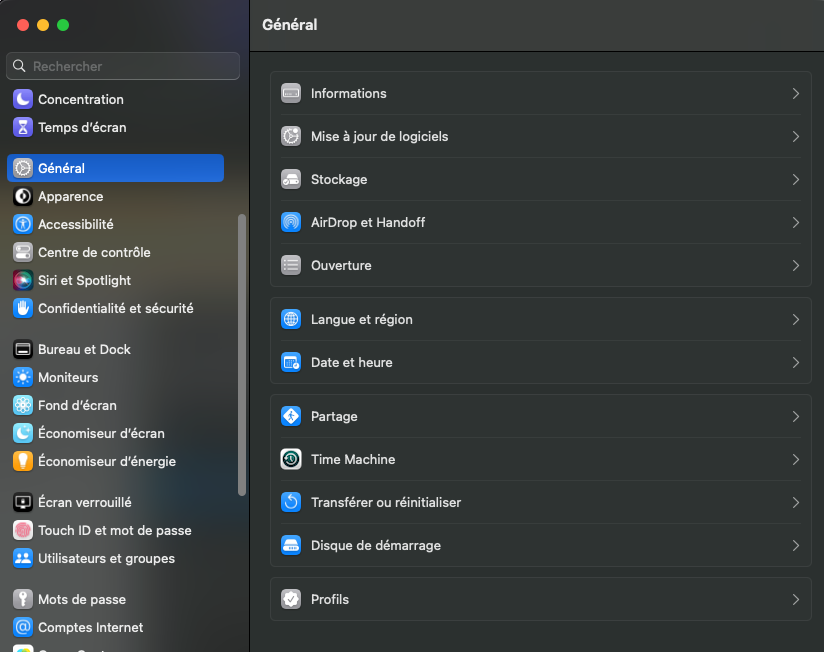Select the Bureau et Dock icon
This screenshot has width=824, height=652.
tap(24, 349)
